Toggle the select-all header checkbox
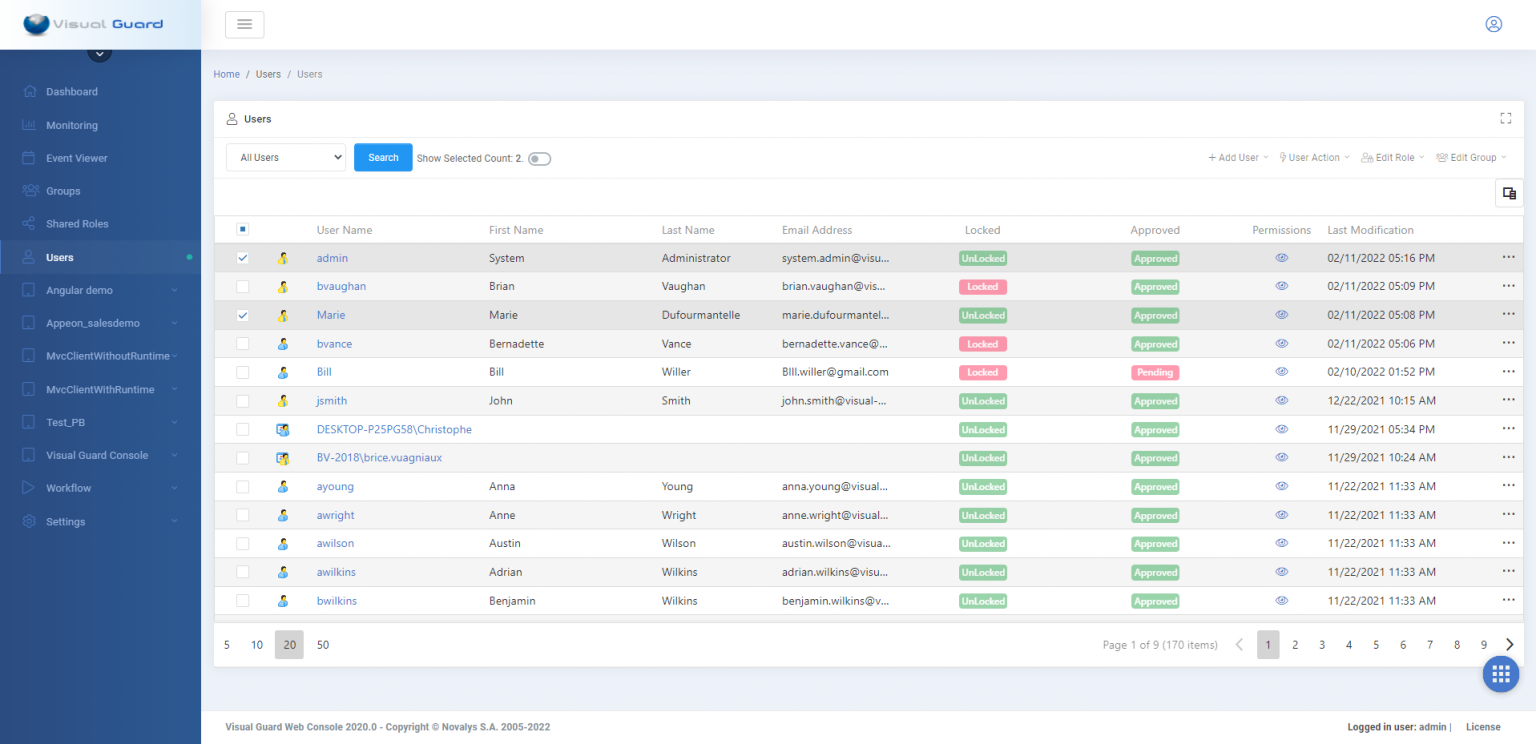 pos(242,229)
